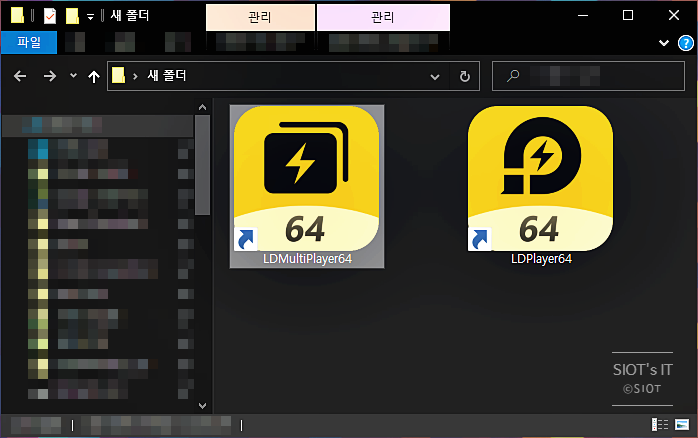This screenshot has height=438, width=698.
Task: Switch to the large icons view layout
Action: pos(682,425)
